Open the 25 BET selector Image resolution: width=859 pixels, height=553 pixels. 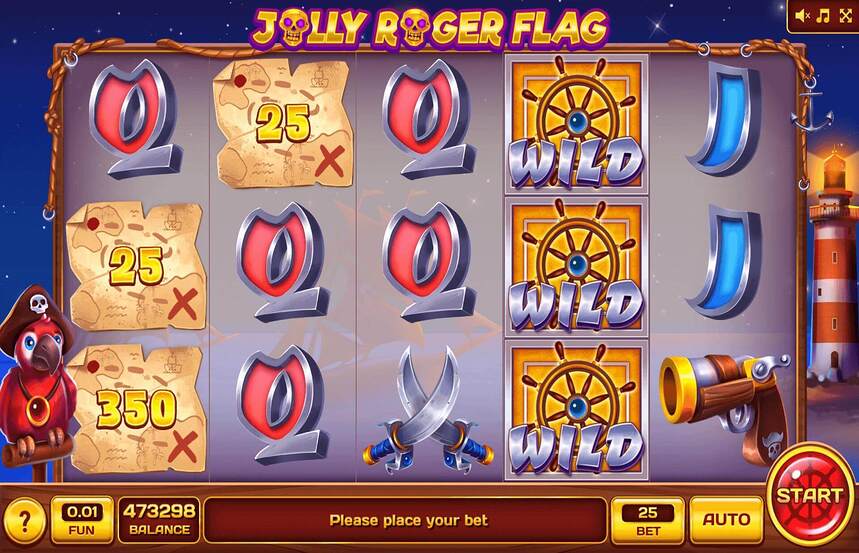pos(648,520)
